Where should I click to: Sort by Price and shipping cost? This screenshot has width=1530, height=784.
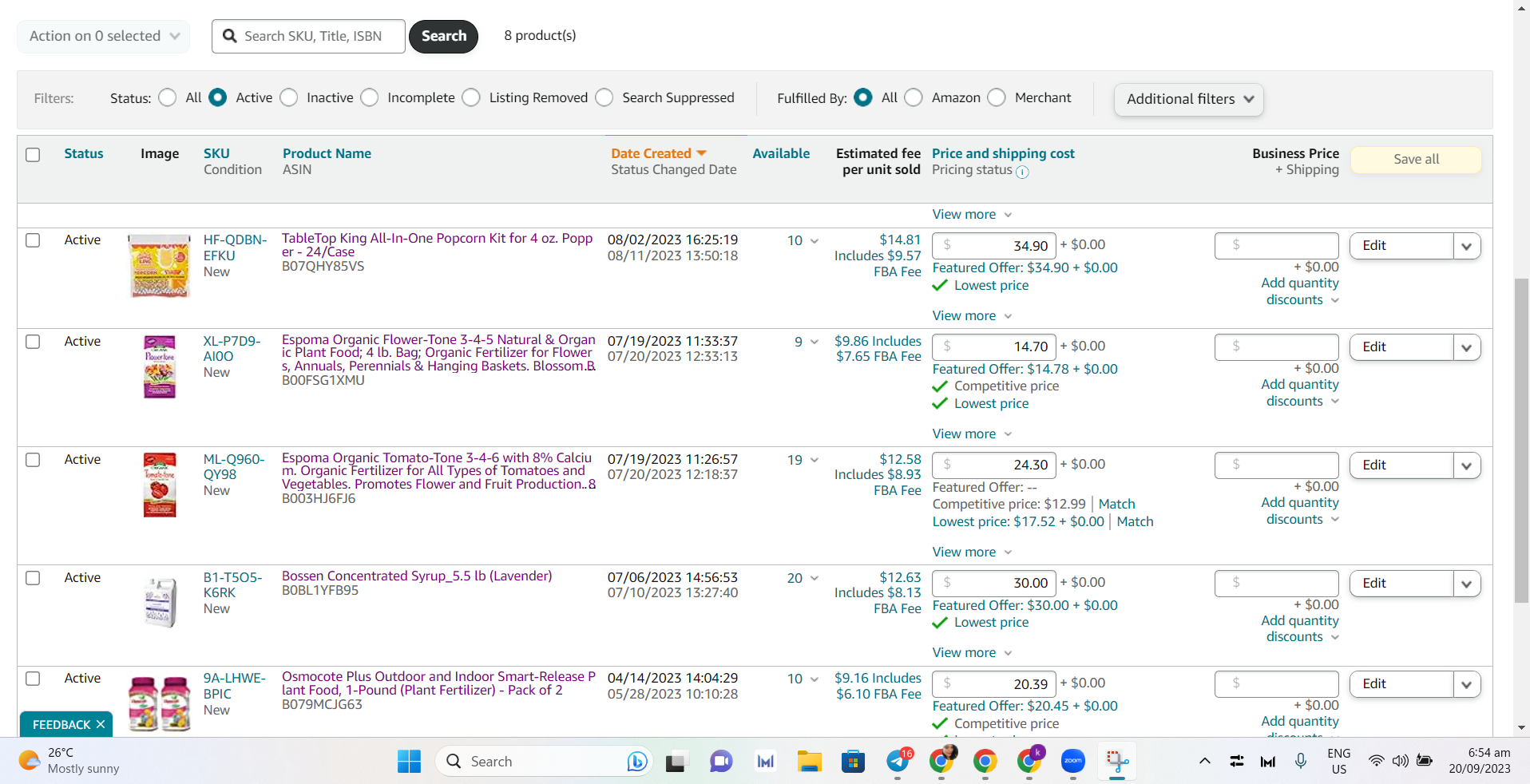1003,153
